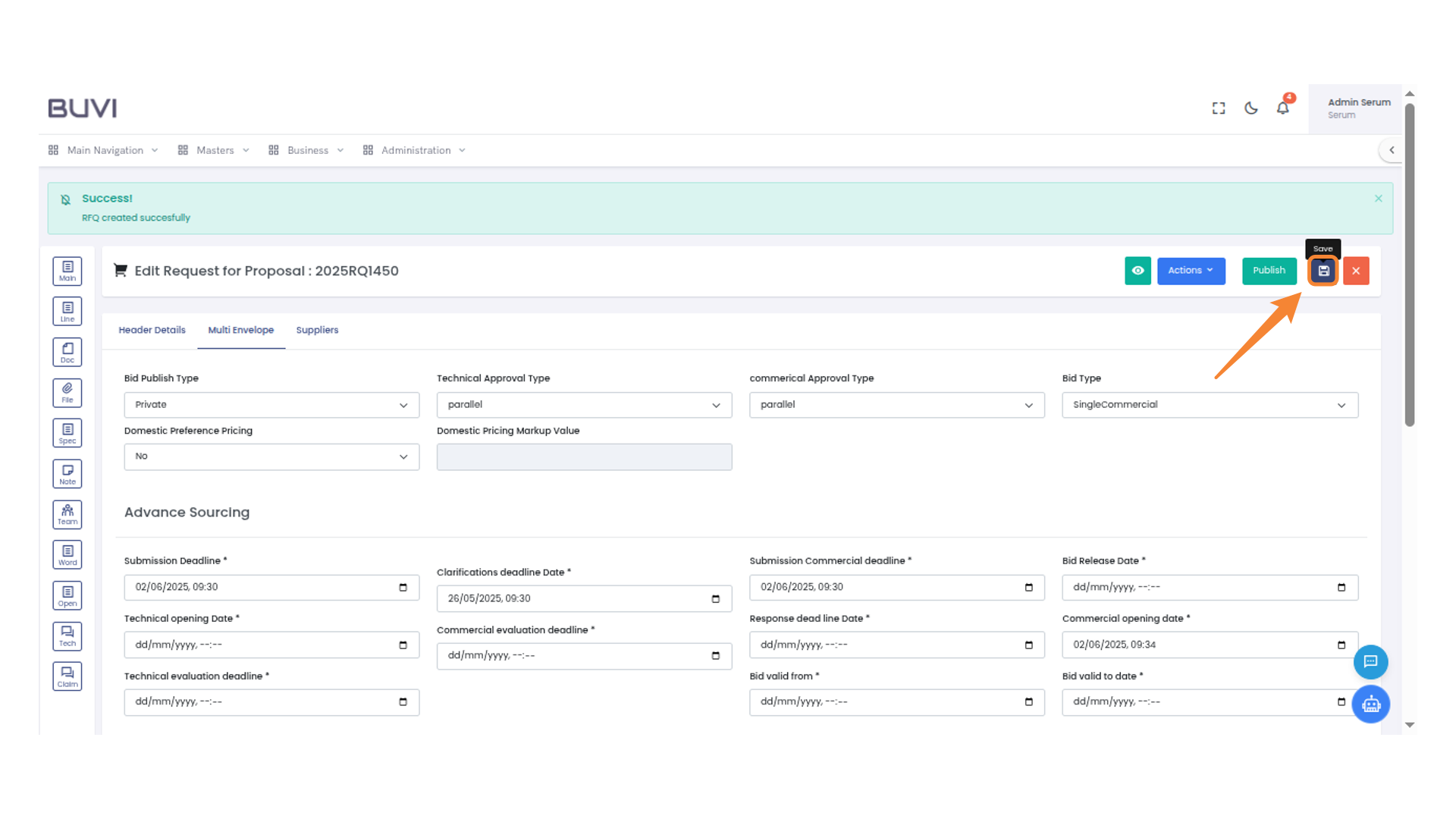
Task: Click the Publish button
Action: click(1269, 271)
